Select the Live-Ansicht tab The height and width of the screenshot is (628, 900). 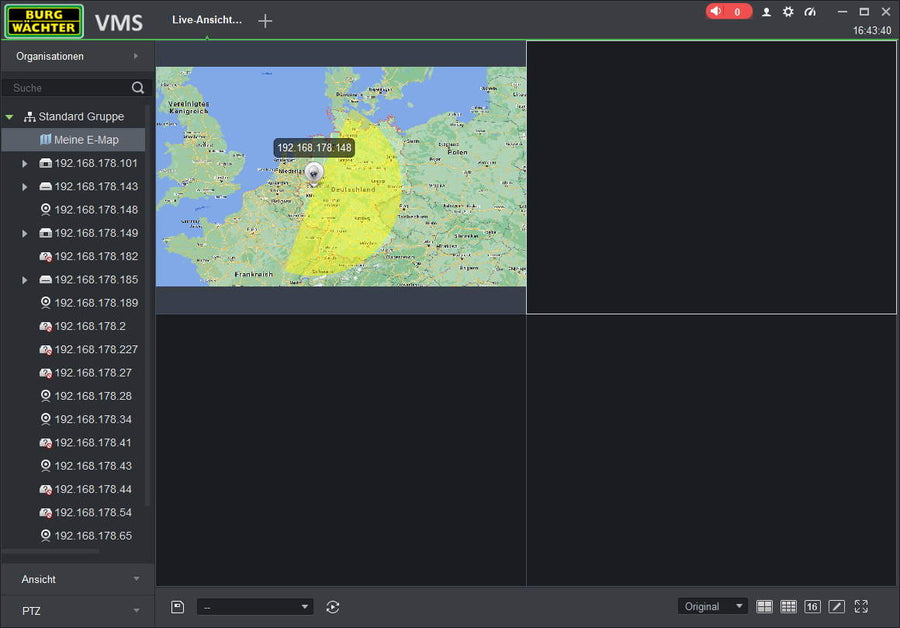pyautogui.click(x=207, y=20)
